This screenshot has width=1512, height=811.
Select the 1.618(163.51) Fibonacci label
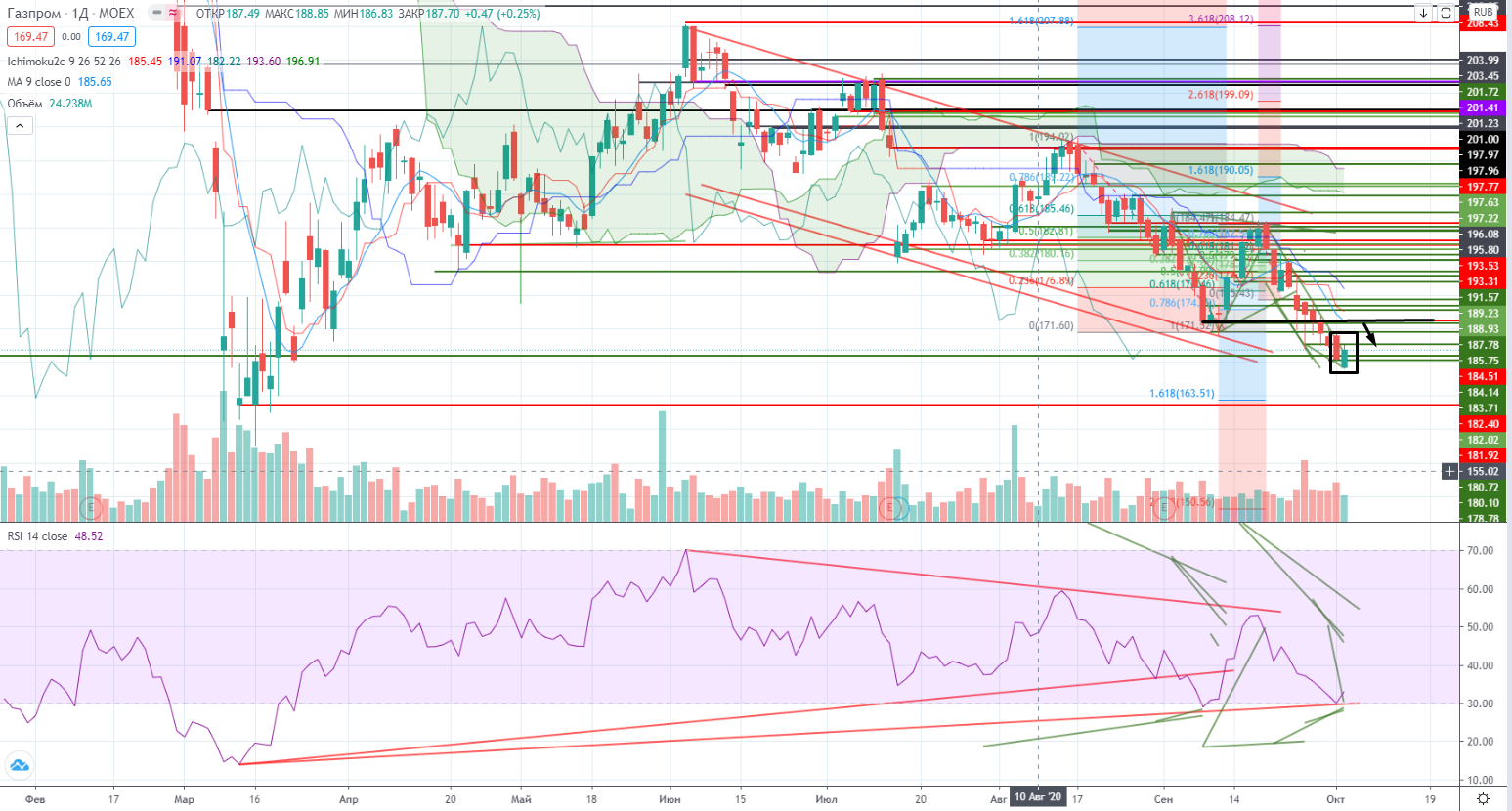tap(1182, 393)
